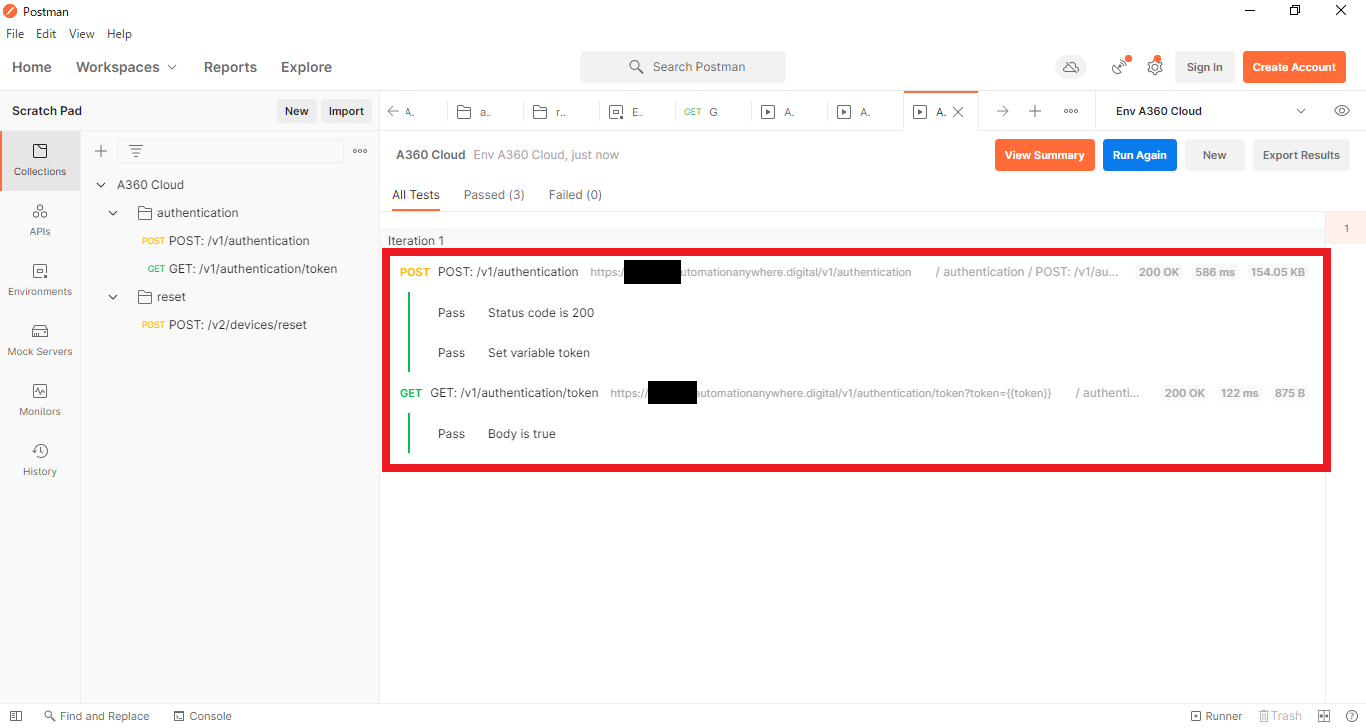Click New button in Scratch Pad header
This screenshot has width=1366, height=728.
[296, 111]
